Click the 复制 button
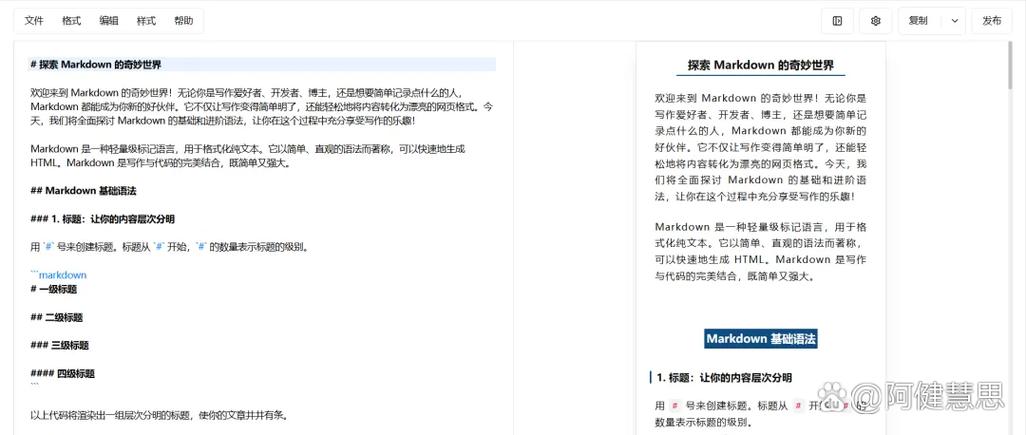1026x435 pixels. (x=917, y=21)
